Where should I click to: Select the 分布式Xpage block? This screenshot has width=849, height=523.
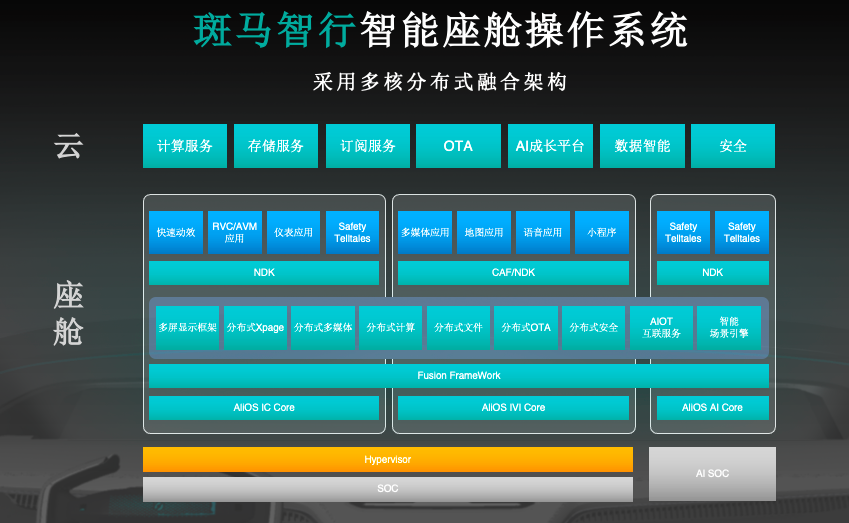(x=255, y=328)
